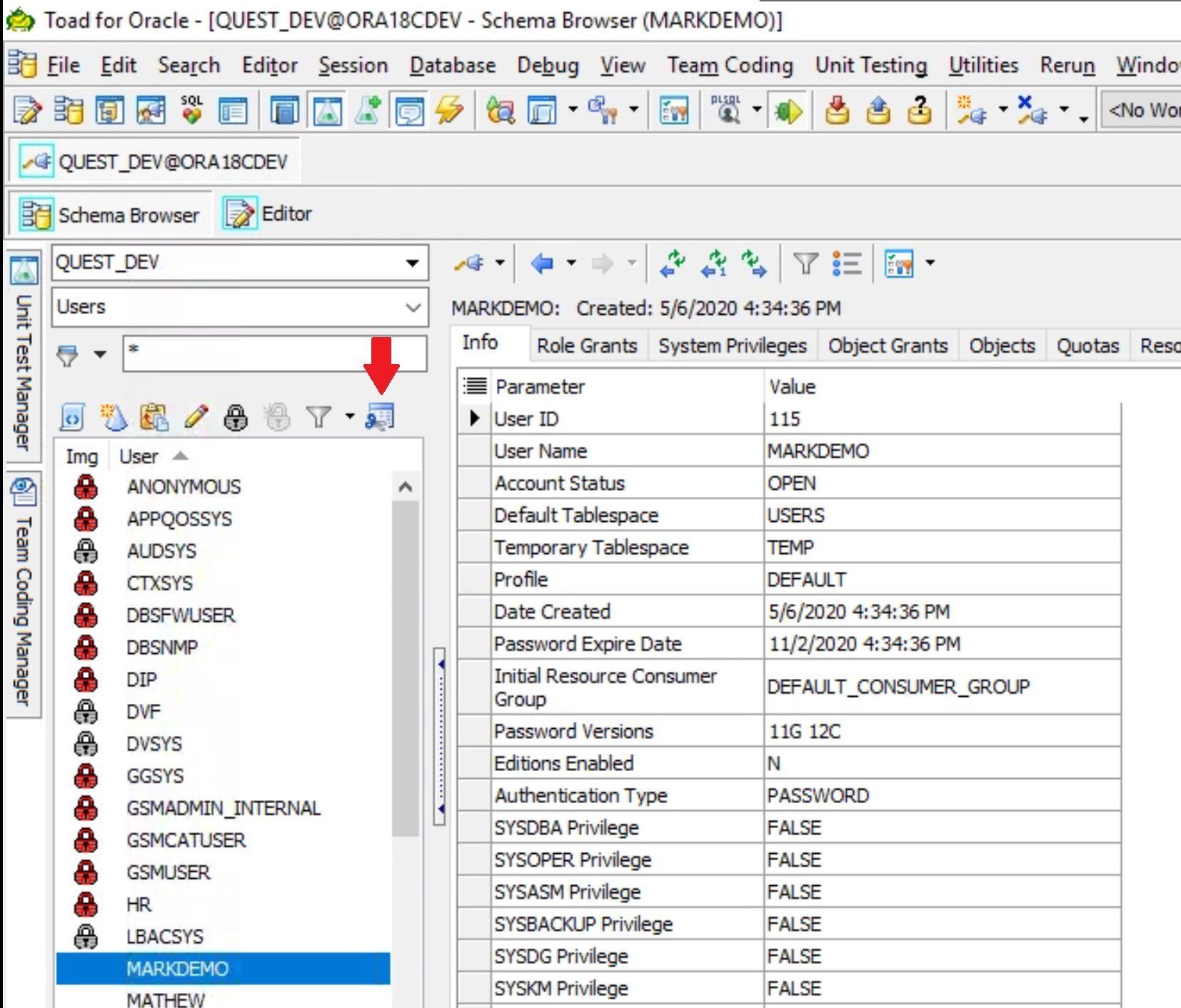Click the first refresh arrows icon
Screen dimensions: 1181x1008
pos(673,263)
